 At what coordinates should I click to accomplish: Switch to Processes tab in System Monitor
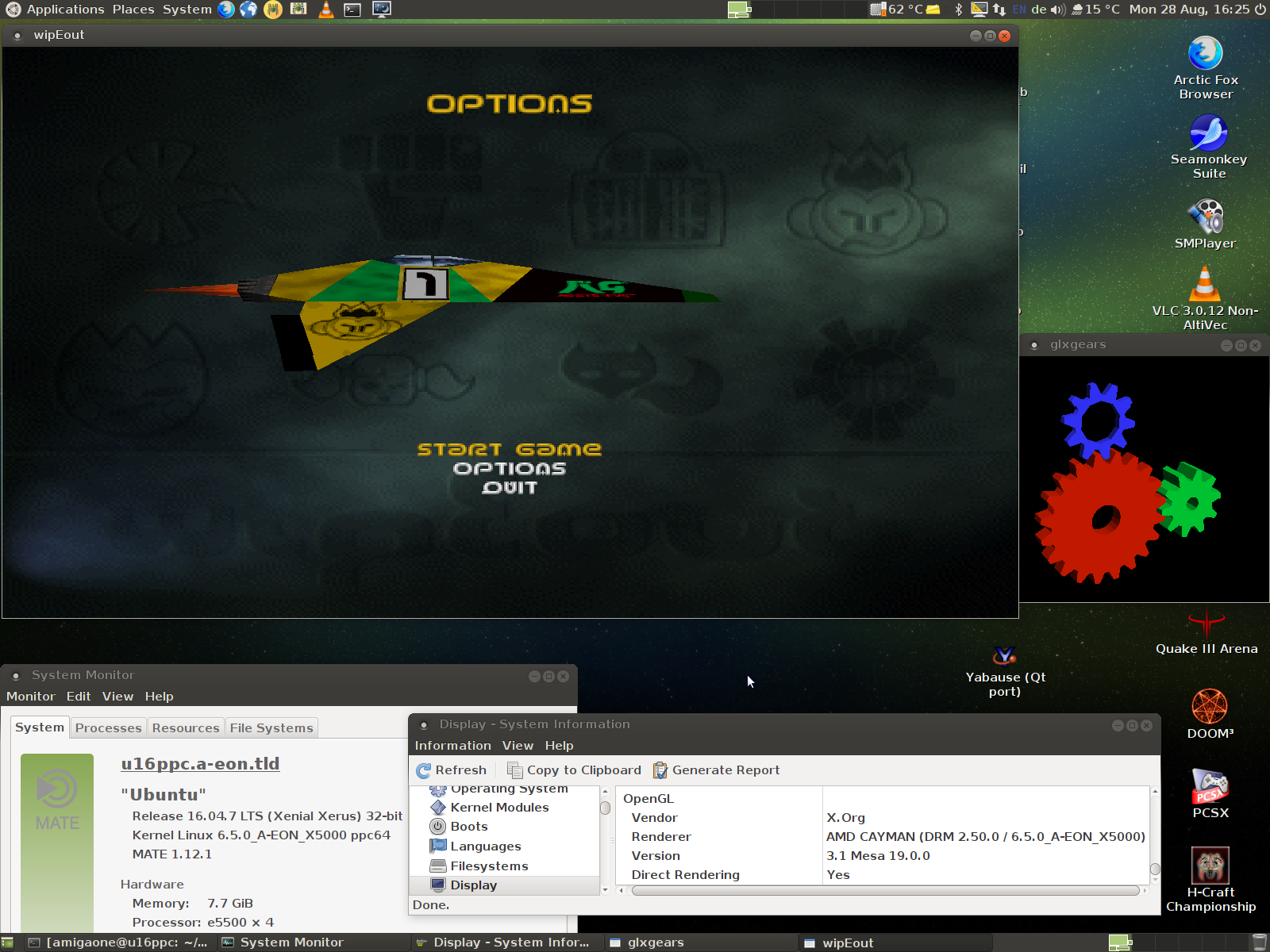tap(108, 728)
